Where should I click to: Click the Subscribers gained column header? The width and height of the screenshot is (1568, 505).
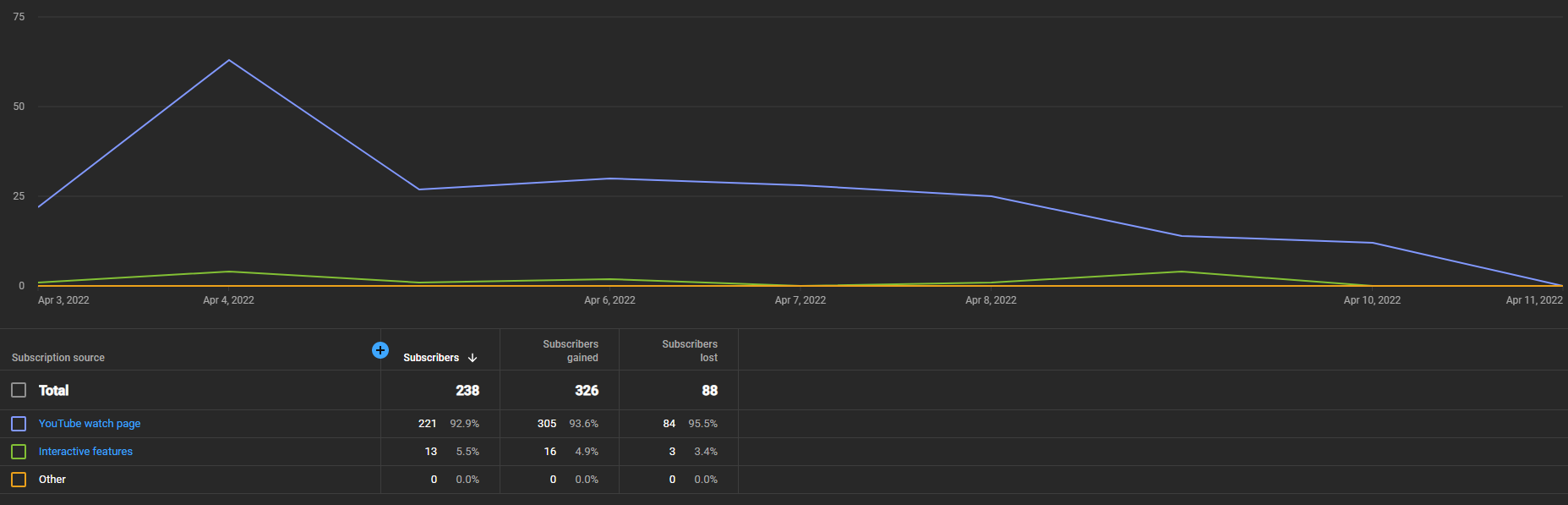click(x=571, y=351)
